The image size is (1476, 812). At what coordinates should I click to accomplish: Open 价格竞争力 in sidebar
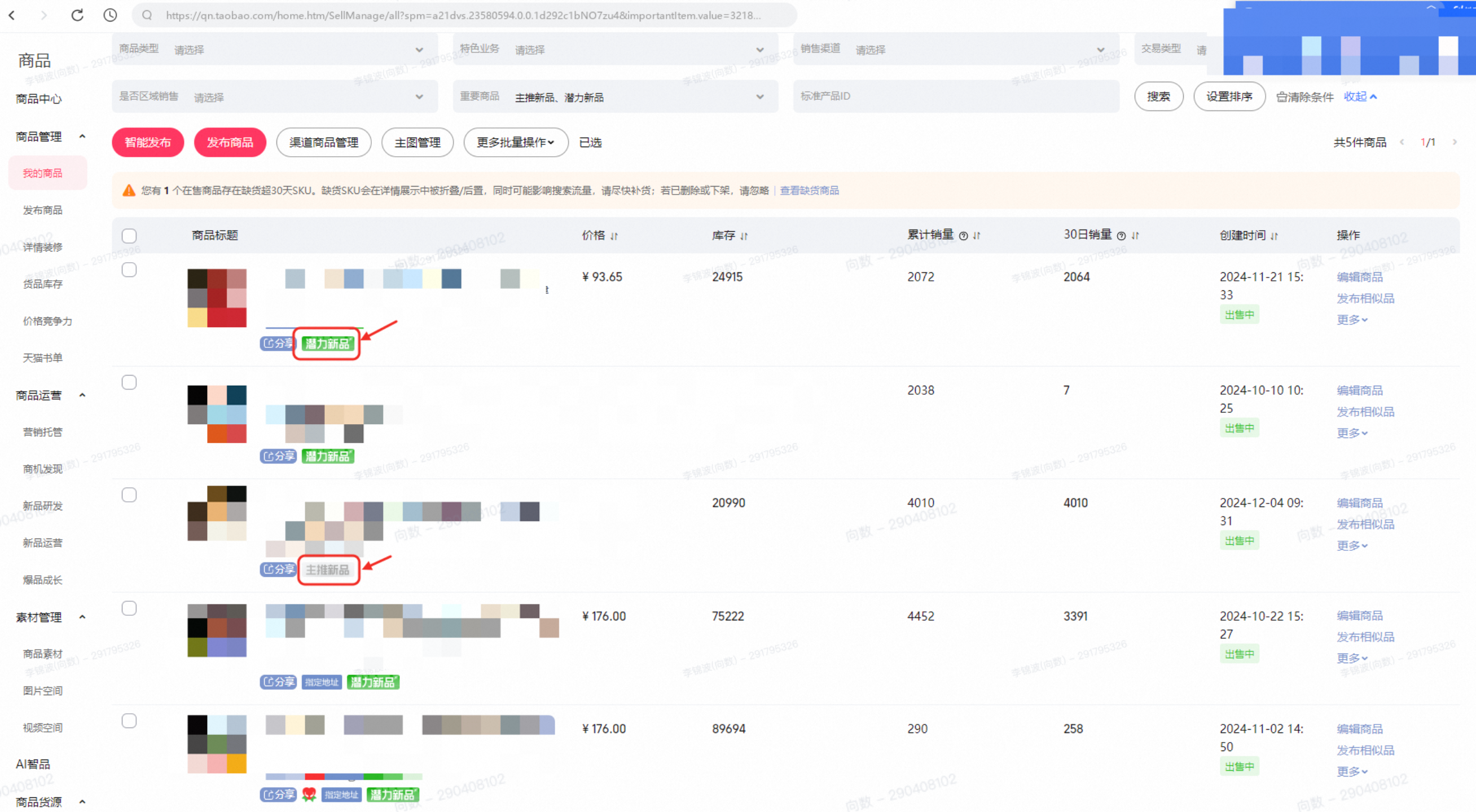coord(47,321)
